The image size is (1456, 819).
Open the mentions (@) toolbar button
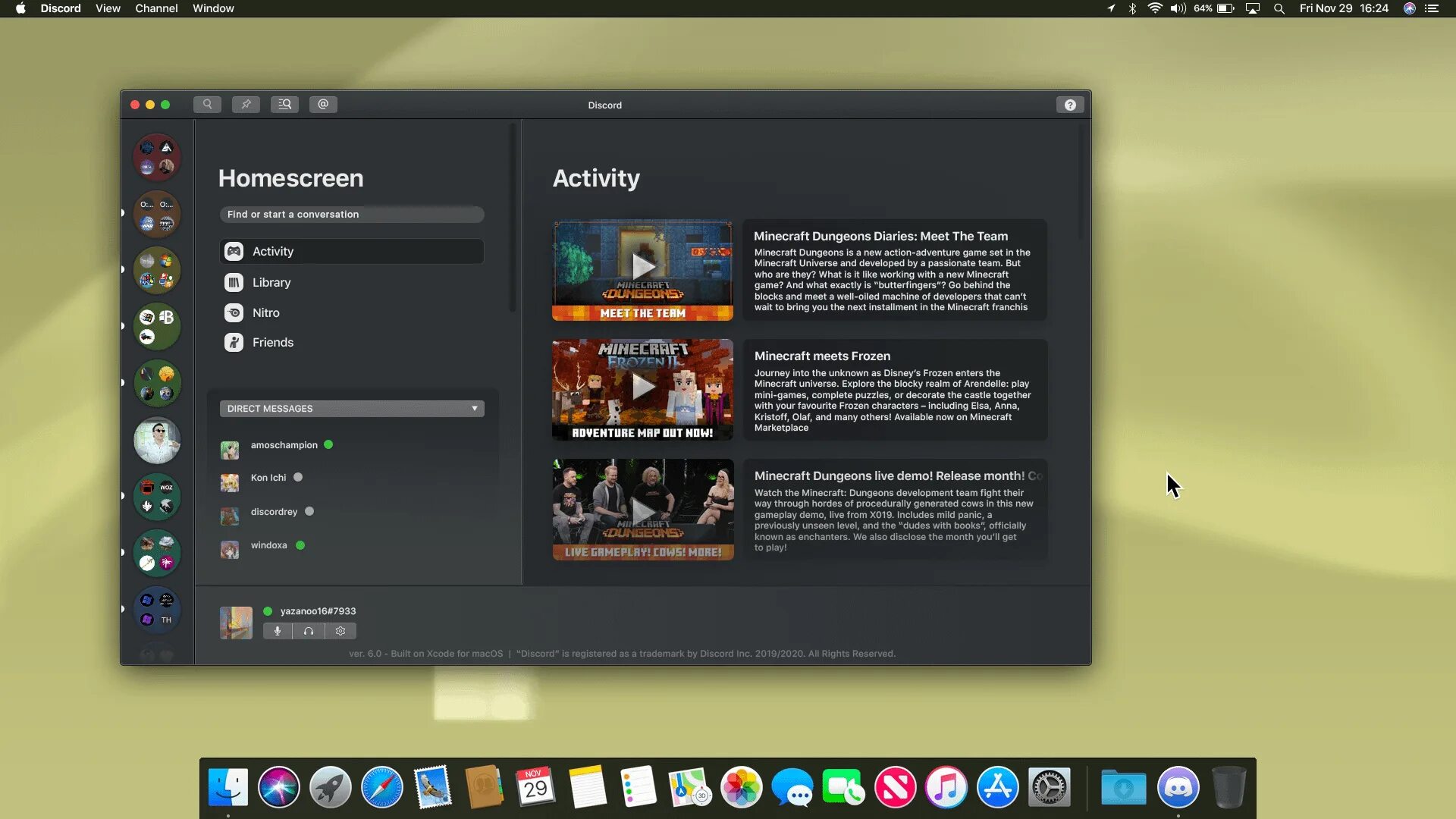323,105
